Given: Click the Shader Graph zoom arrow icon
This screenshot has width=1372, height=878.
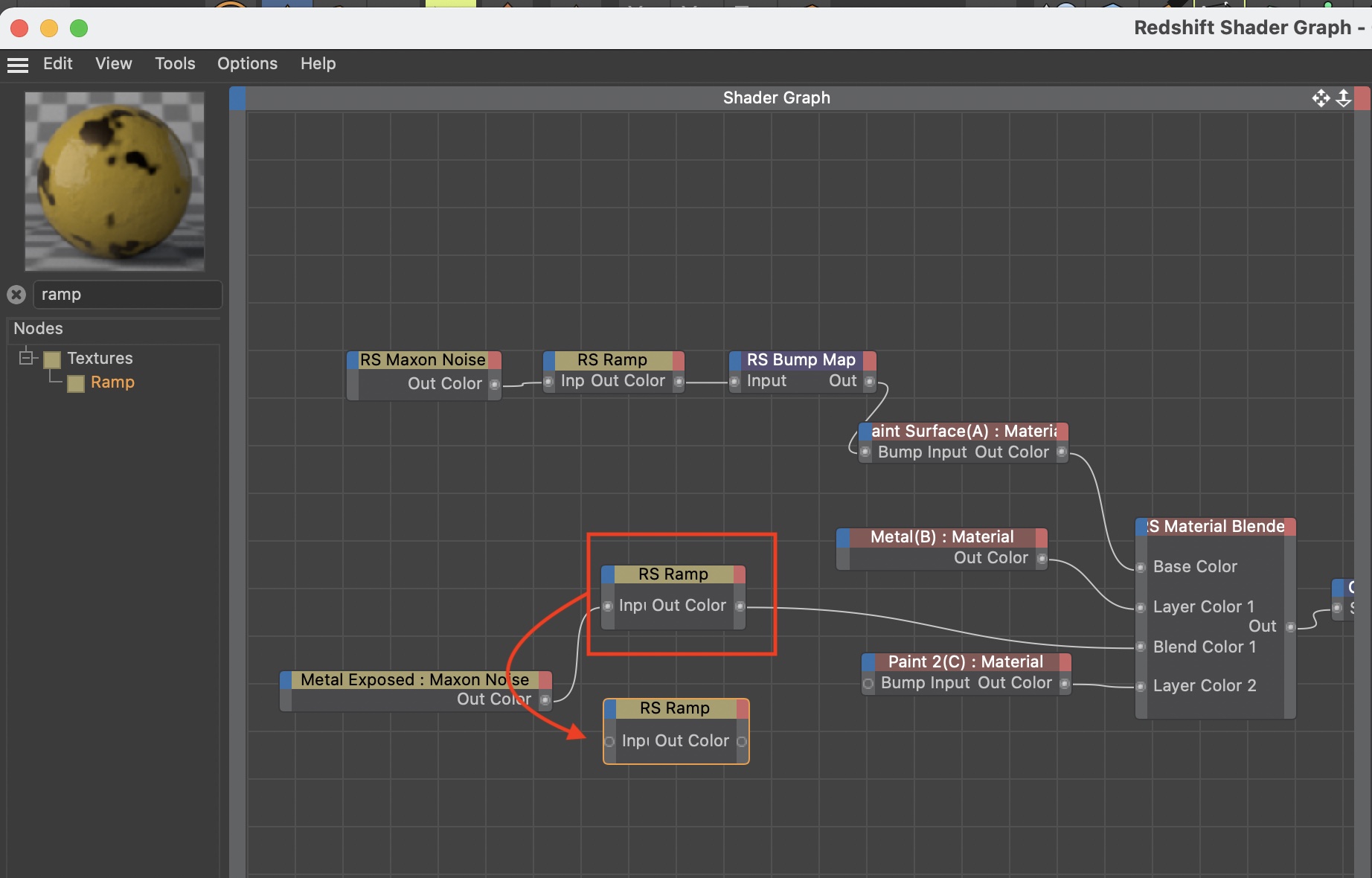Looking at the screenshot, I should (1344, 98).
